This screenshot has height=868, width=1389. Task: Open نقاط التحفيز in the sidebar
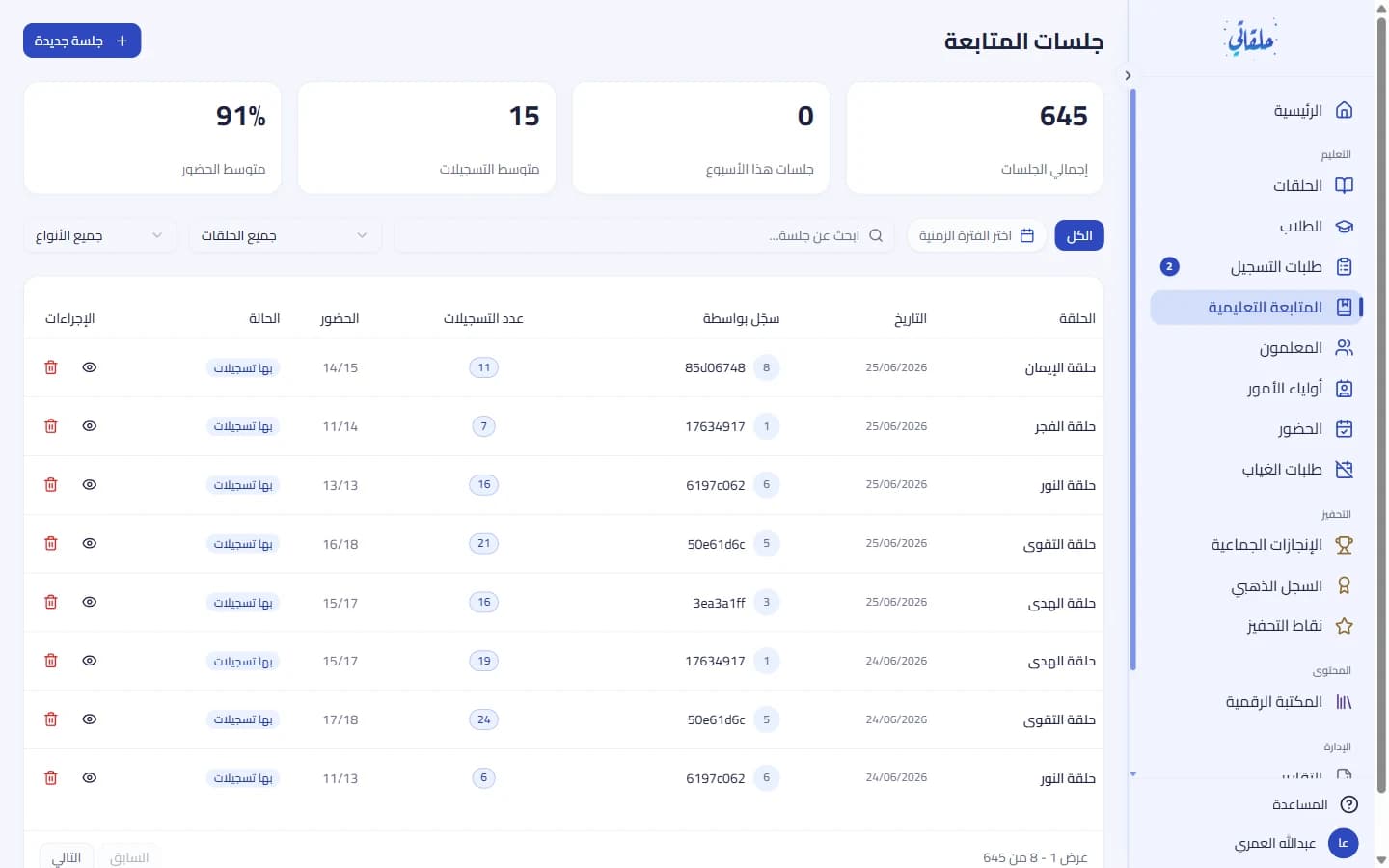1256,626
